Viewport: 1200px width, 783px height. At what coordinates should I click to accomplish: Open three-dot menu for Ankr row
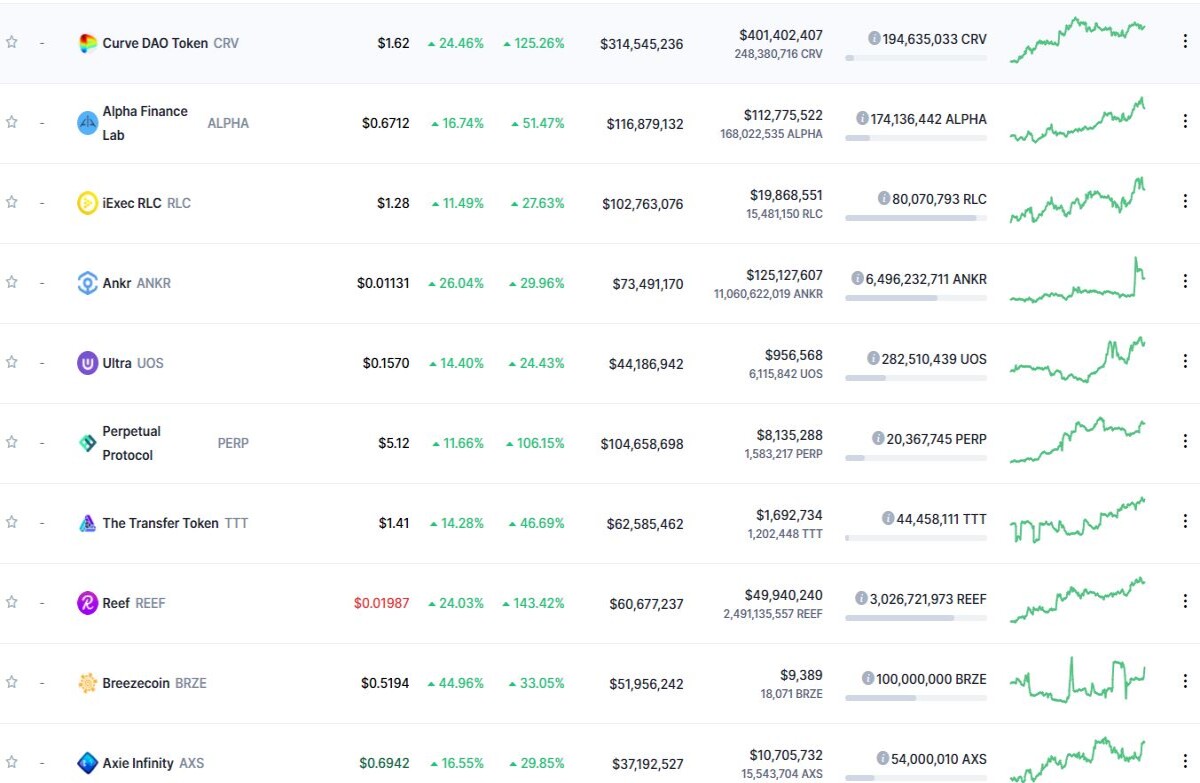click(x=1185, y=282)
